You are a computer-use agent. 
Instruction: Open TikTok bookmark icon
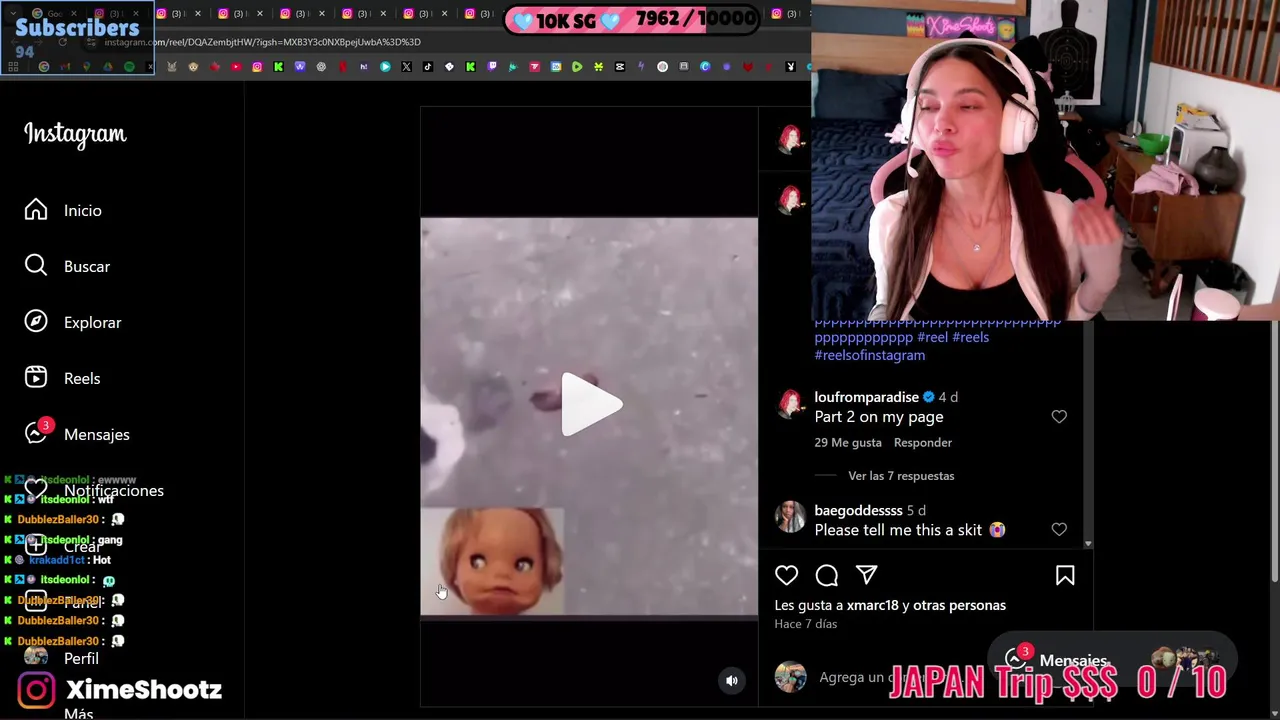click(x=428, y=67)
